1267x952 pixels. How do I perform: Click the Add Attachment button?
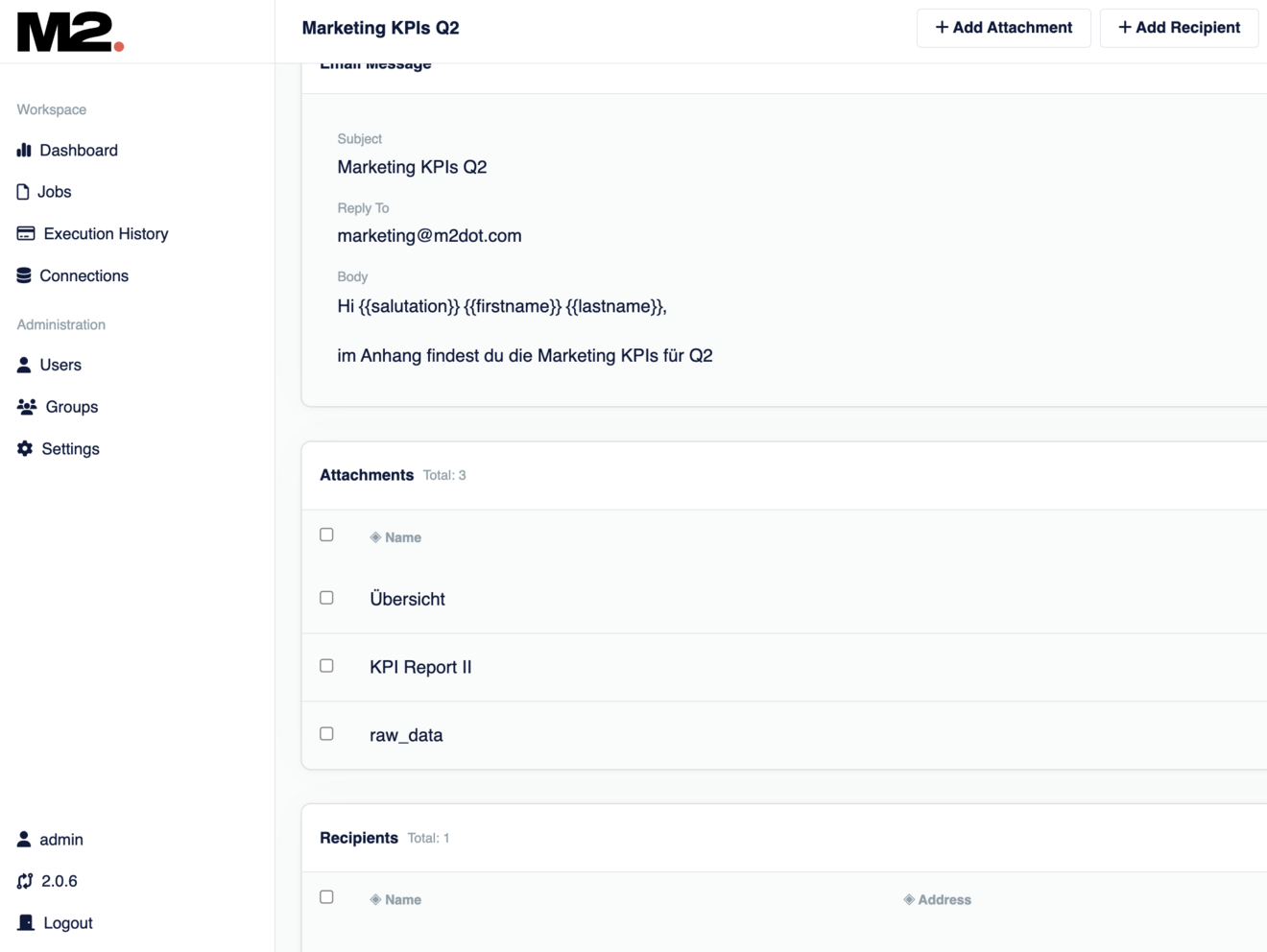coord(1003,28)
